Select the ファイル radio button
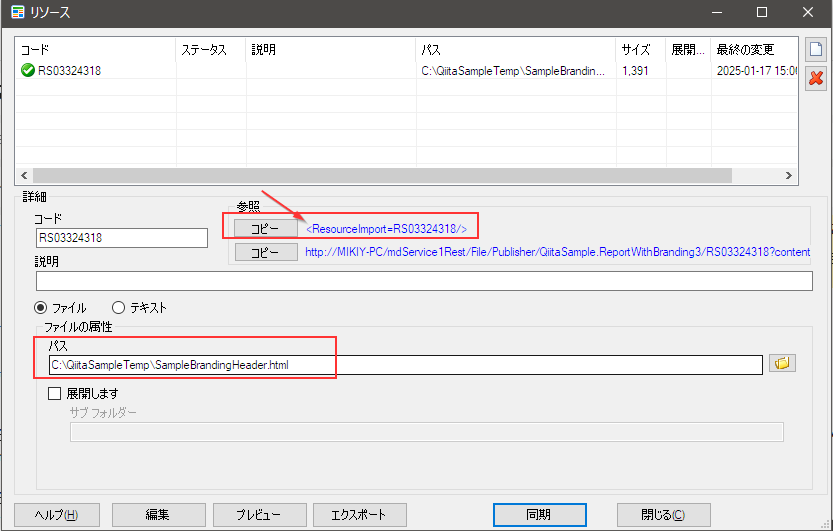This screenshot has width=833, height=531. pos(40,307)
